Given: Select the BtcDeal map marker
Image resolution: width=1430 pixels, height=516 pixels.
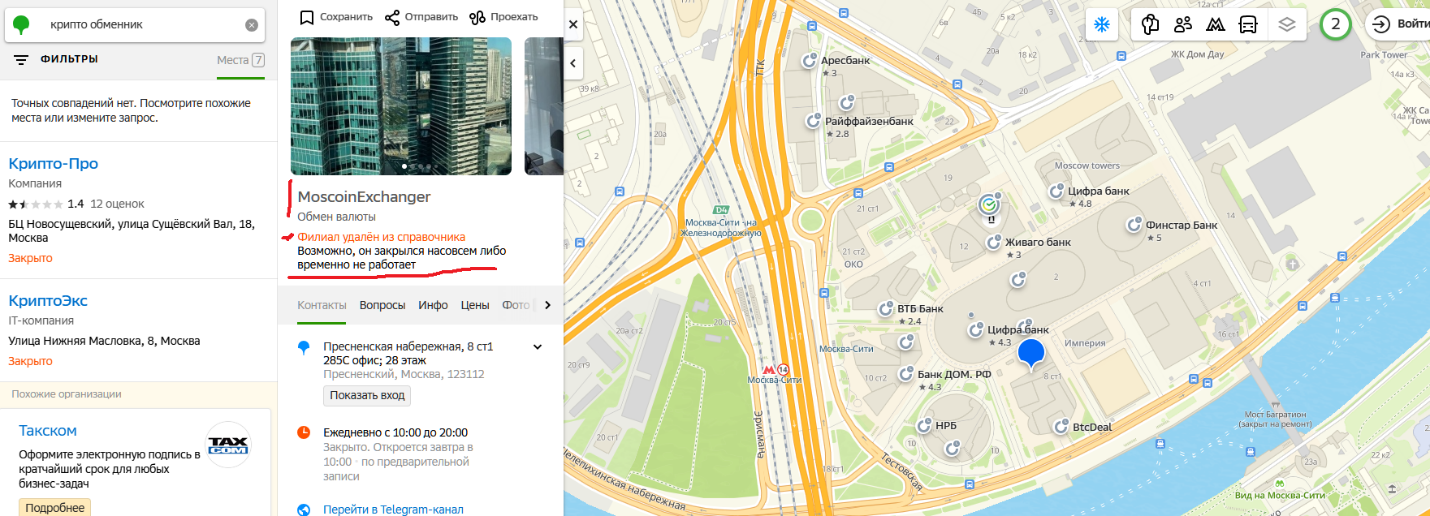Looking at the screenshot, I should tap(1061, 427).
